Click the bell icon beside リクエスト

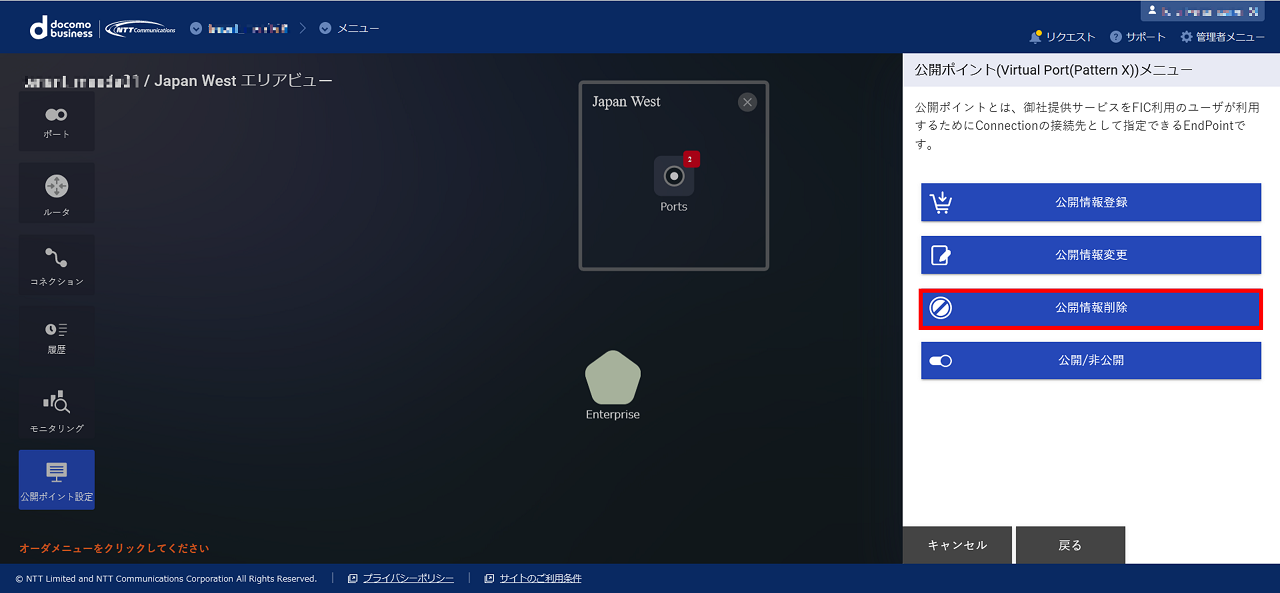pyautogui.click(x=1036, y=37)
